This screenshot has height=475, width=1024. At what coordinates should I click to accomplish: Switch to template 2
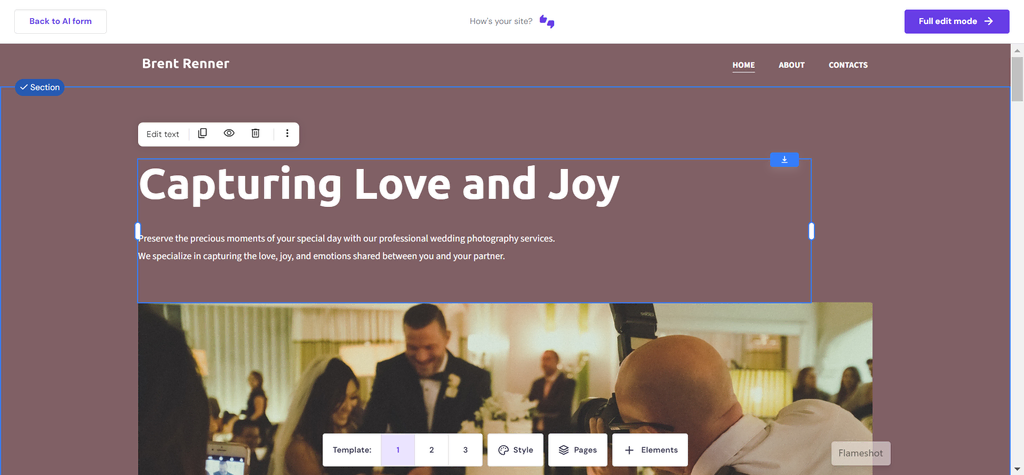[432, 450]
